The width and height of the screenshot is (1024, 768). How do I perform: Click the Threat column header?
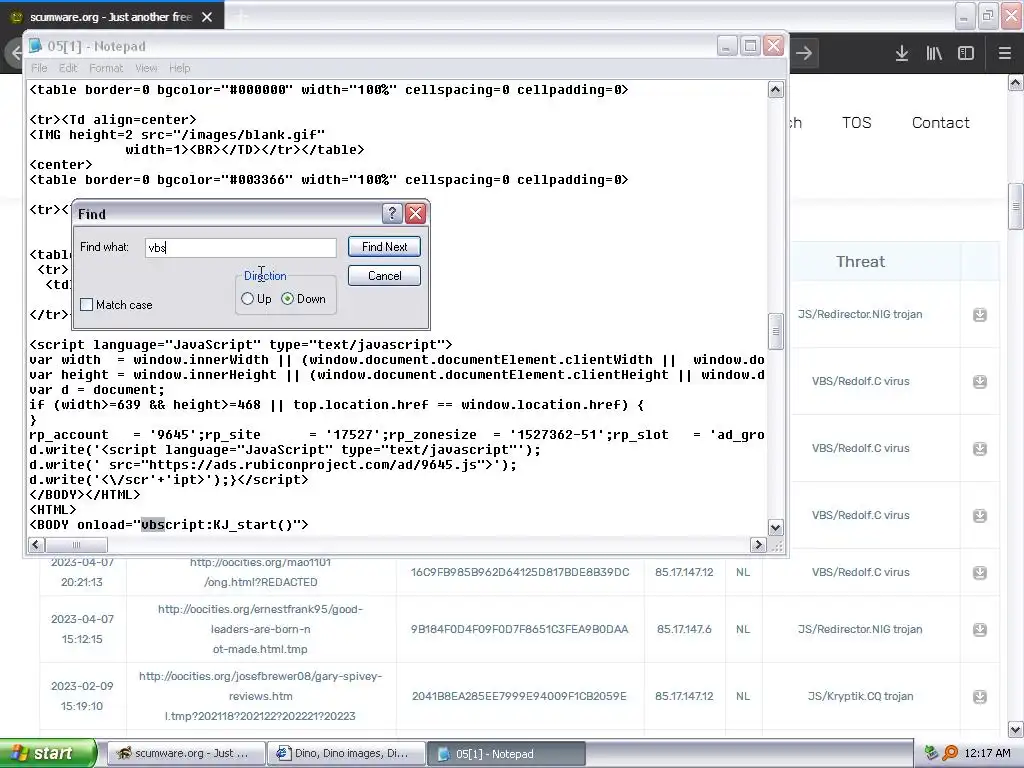tap(861, 262)
